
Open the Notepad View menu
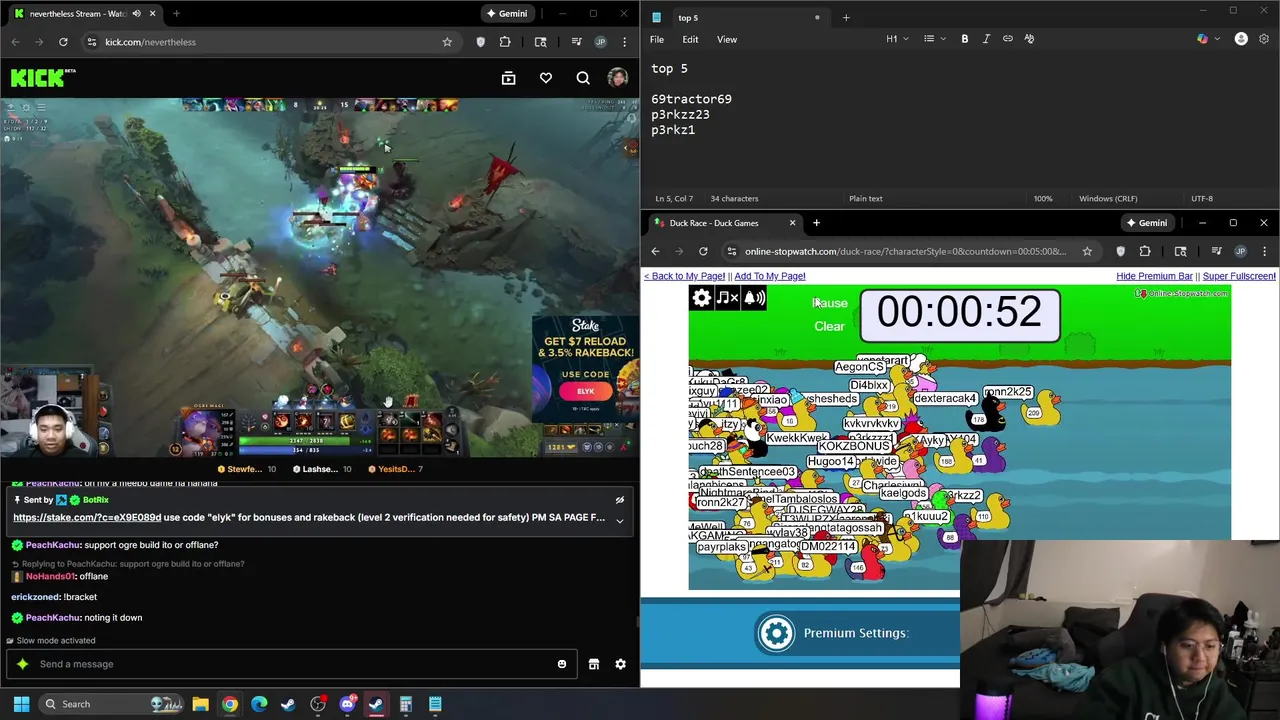coord(727,39)
